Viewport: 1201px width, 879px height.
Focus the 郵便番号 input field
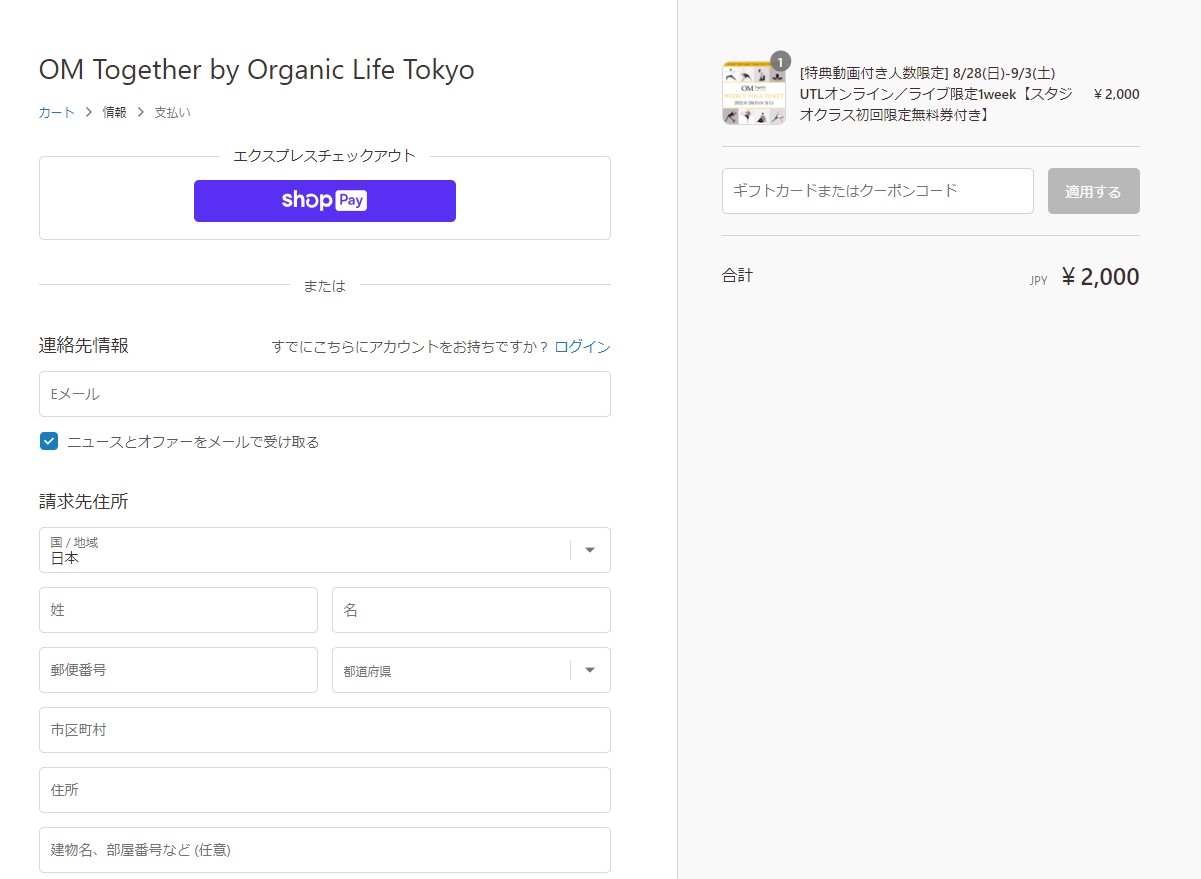(x=178, y=670)
